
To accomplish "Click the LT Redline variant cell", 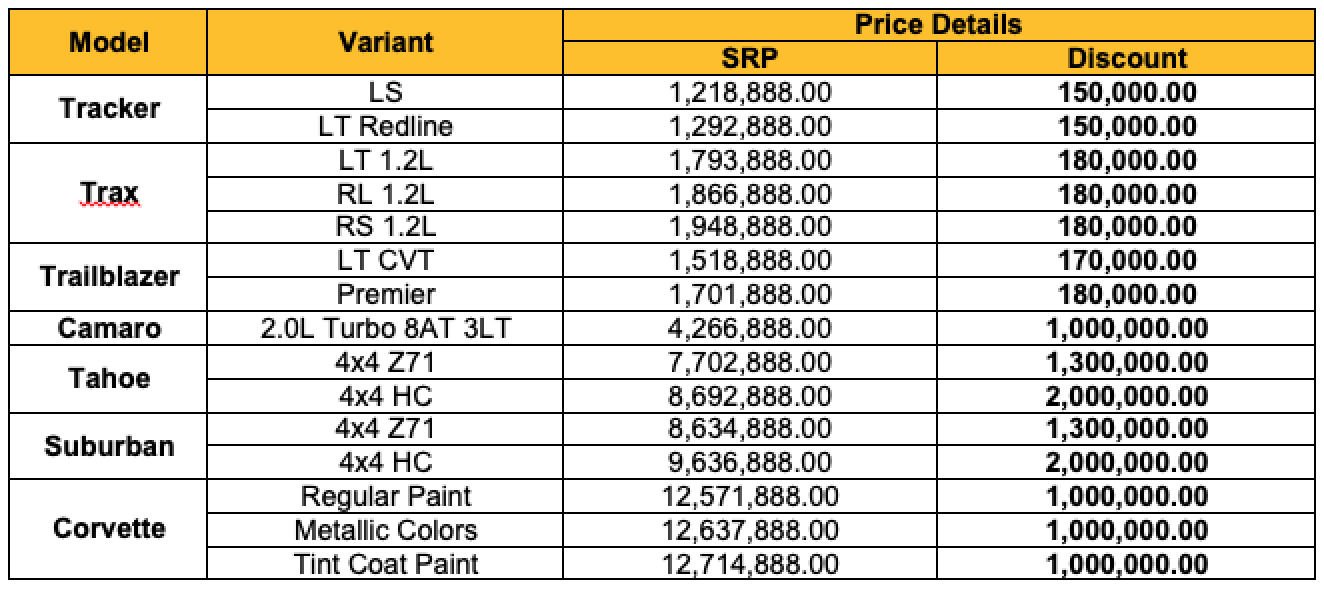I will 385,127.
